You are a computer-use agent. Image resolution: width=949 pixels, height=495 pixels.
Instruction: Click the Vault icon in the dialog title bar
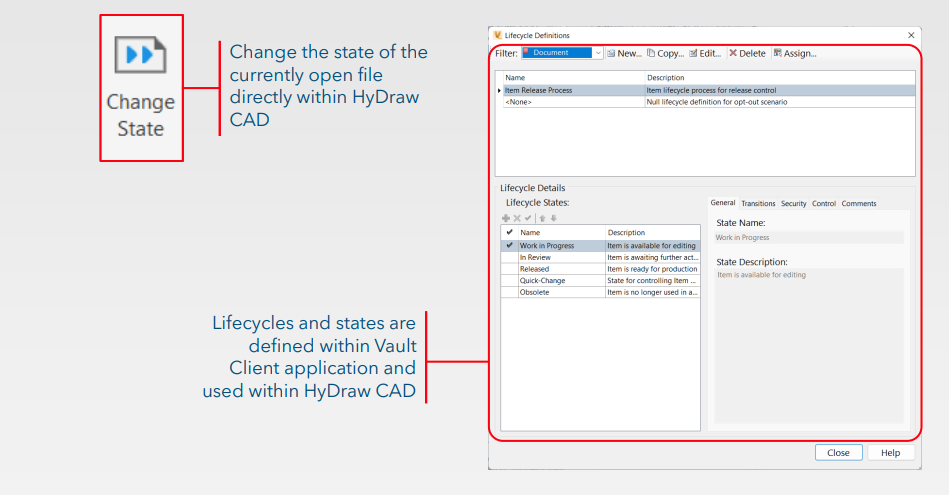(x=497, y=35)
